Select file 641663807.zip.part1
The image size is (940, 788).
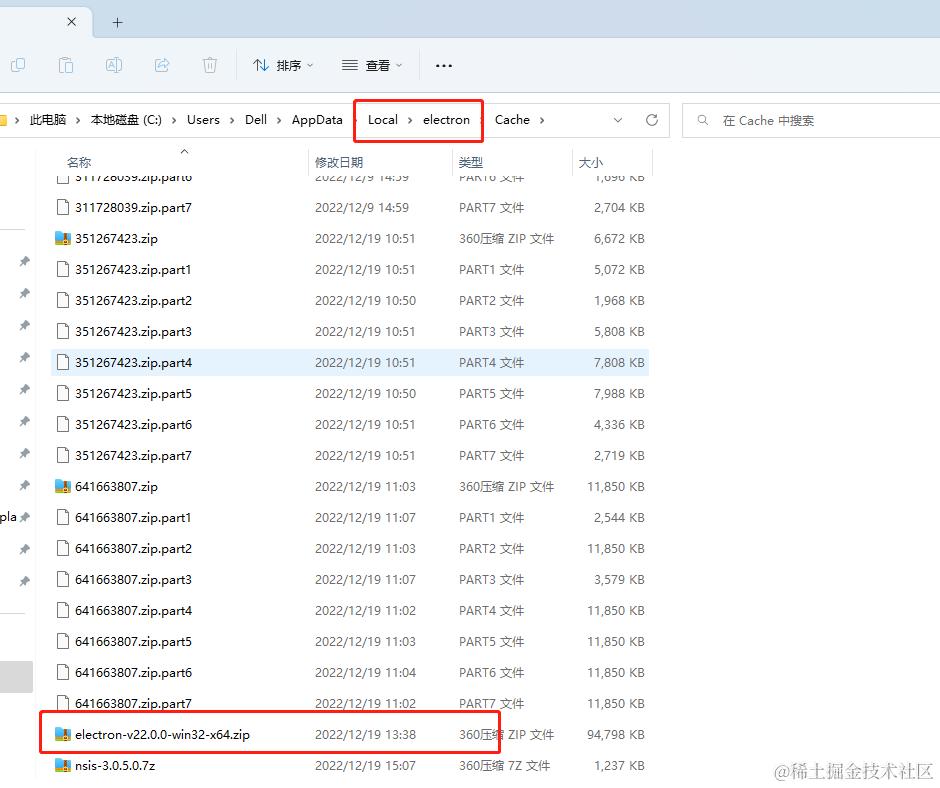tap(350, 518)
